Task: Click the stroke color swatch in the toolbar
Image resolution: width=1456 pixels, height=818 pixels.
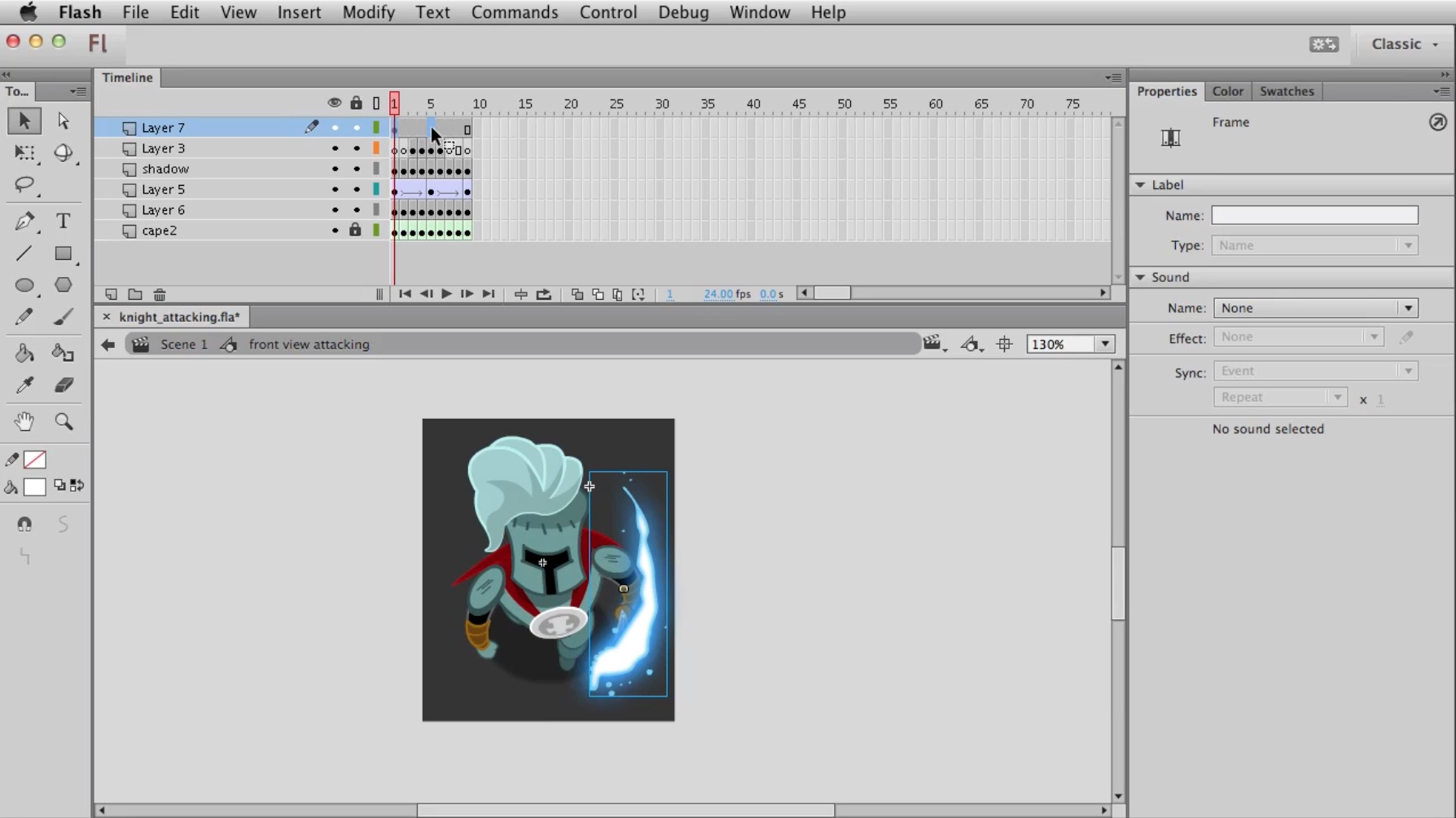Action: point(35,460)
